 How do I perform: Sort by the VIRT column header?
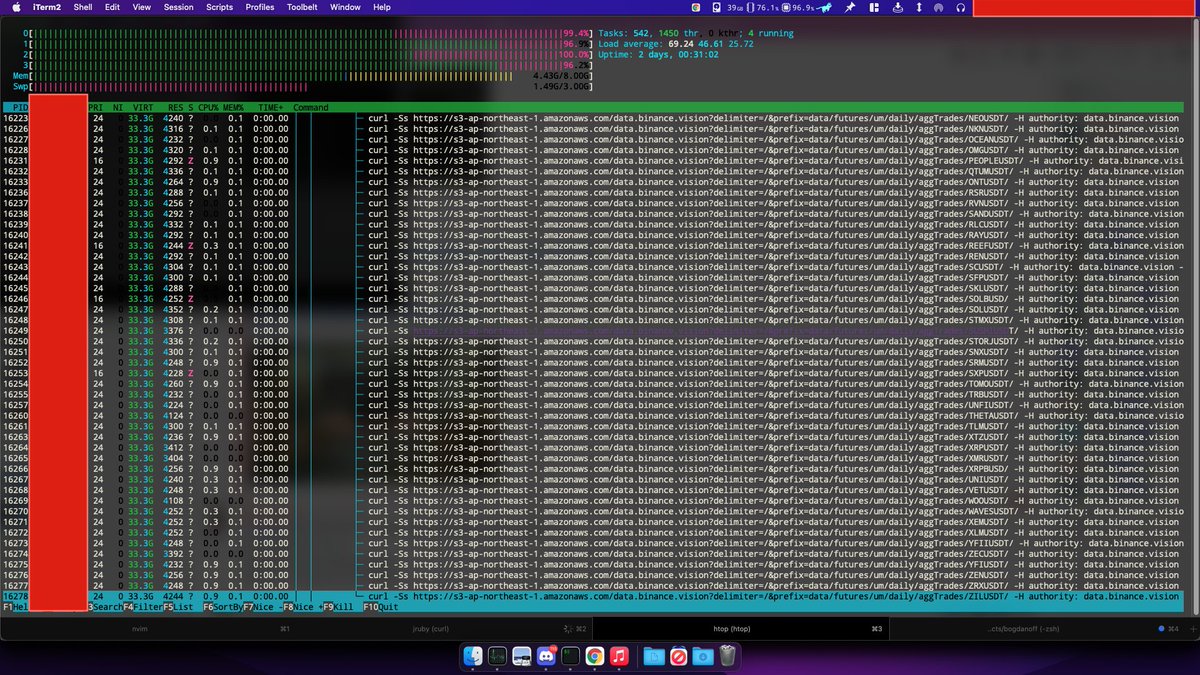click(x=143, y=108)
